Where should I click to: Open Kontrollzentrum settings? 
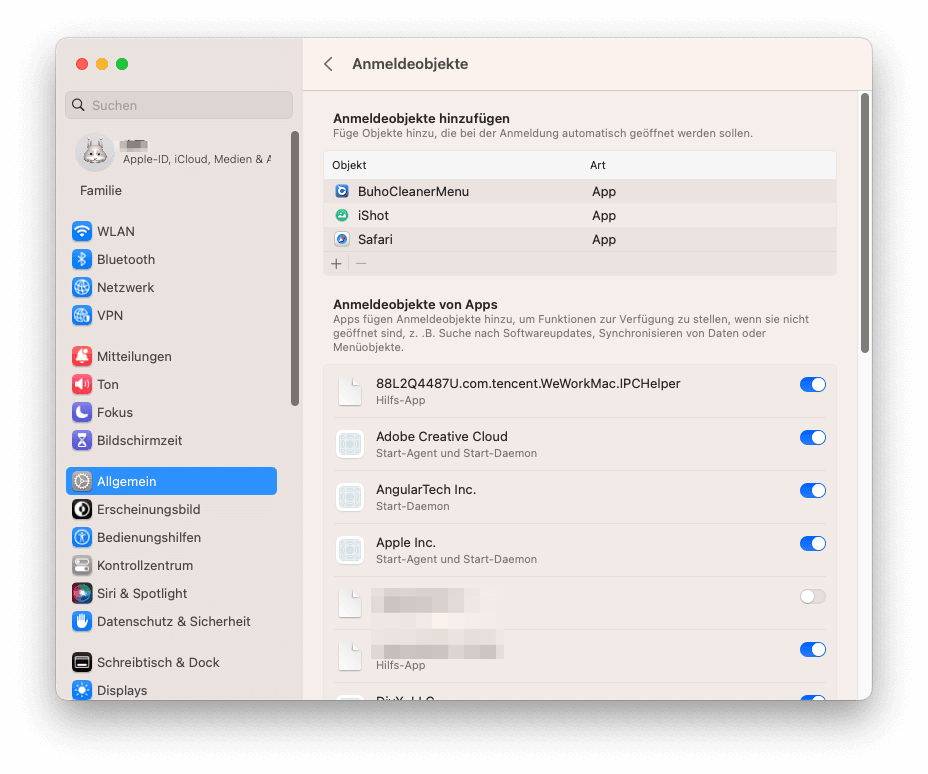coord(172,565)
